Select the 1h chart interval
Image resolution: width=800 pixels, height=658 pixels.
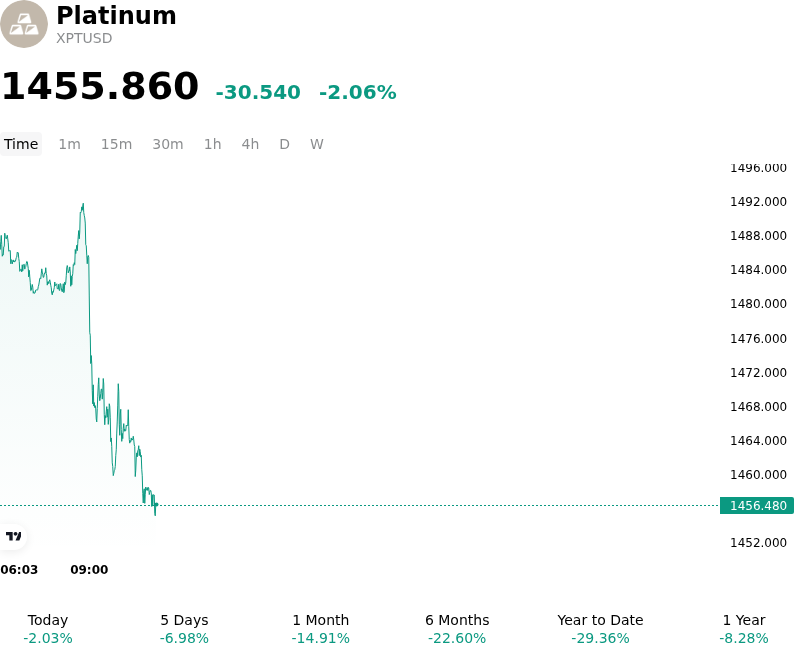212,144
